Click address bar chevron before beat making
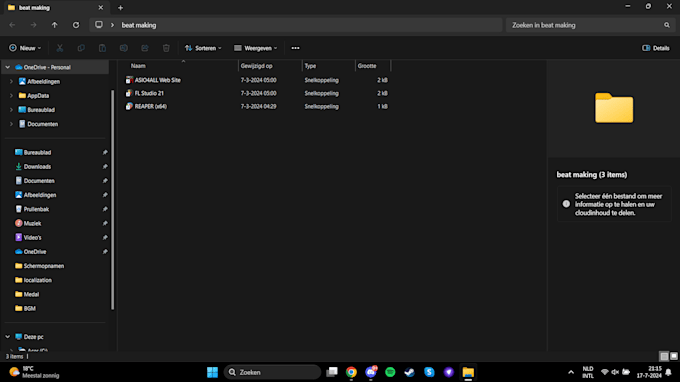Viewport: 680px width, 382px height. point(112,25)
